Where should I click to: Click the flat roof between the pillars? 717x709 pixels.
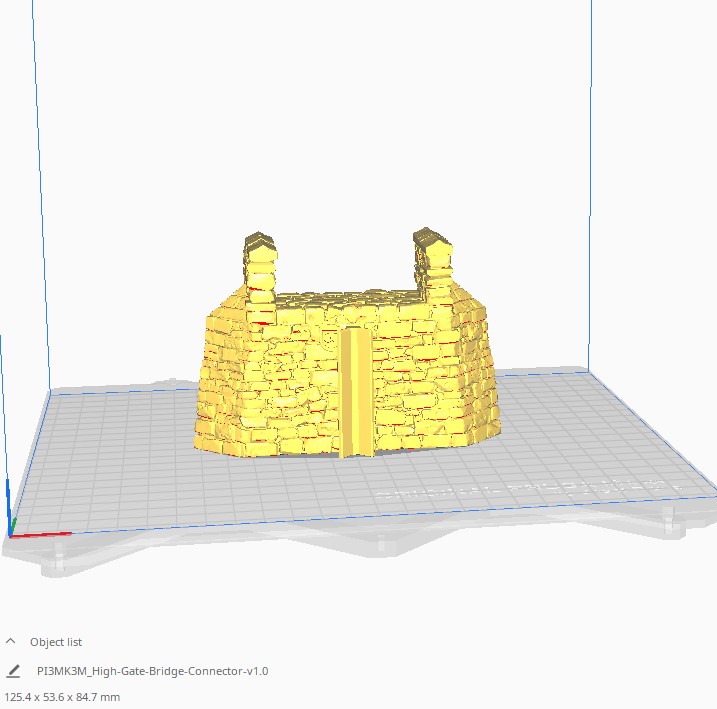[x=345, y=295]
